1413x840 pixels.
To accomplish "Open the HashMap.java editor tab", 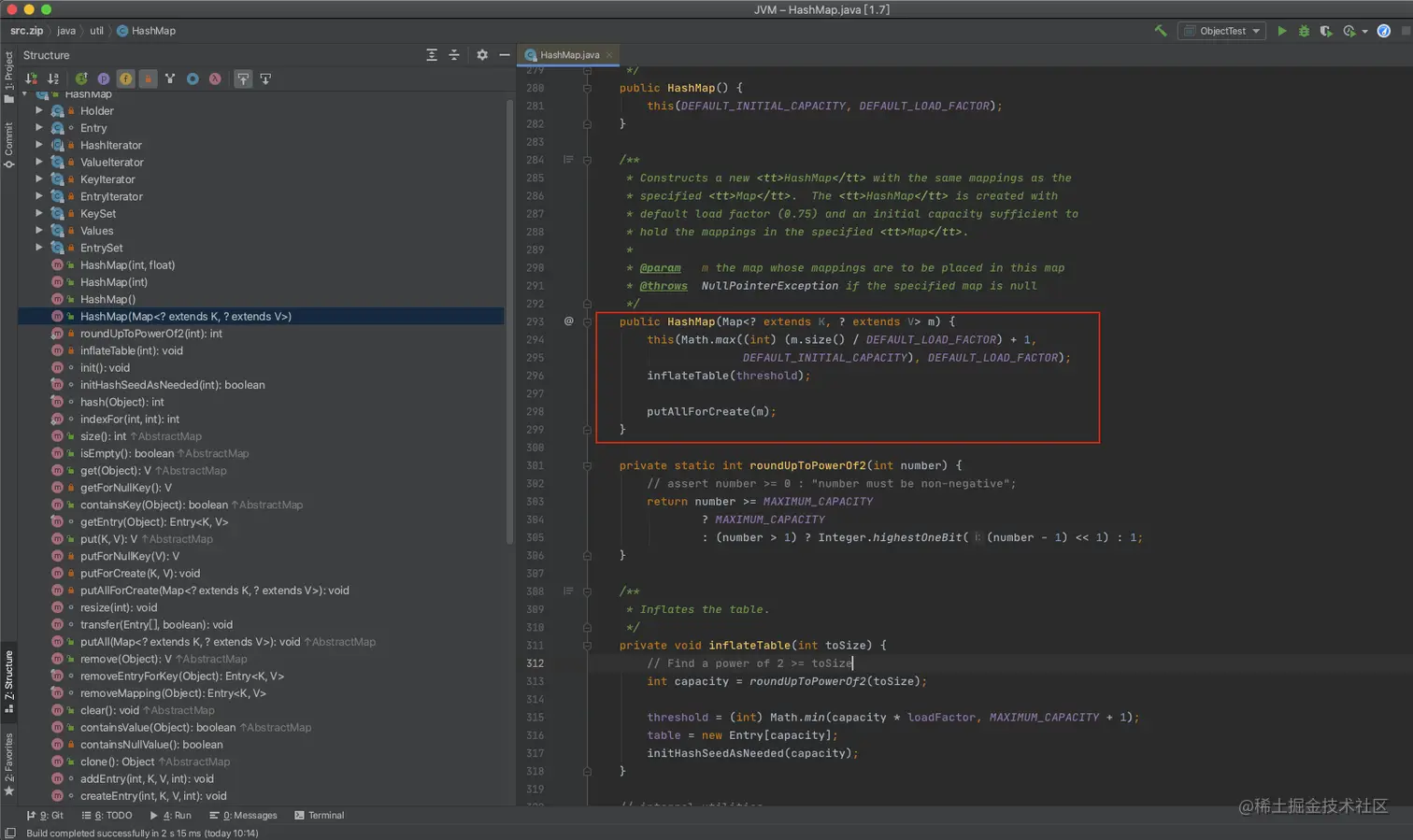I will tap(569, 55).
